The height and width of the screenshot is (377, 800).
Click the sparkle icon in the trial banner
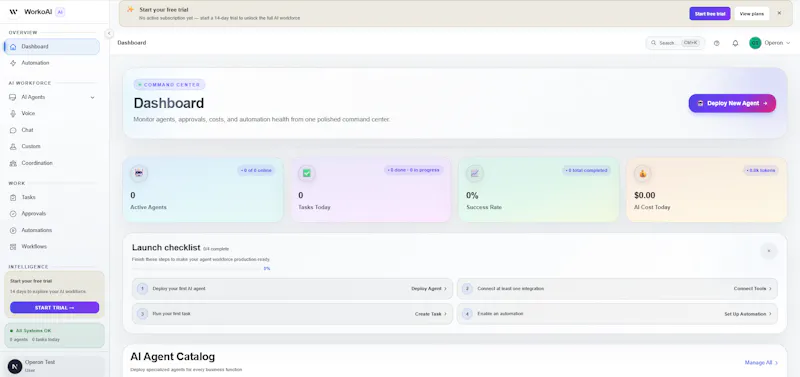click(131, 10)
